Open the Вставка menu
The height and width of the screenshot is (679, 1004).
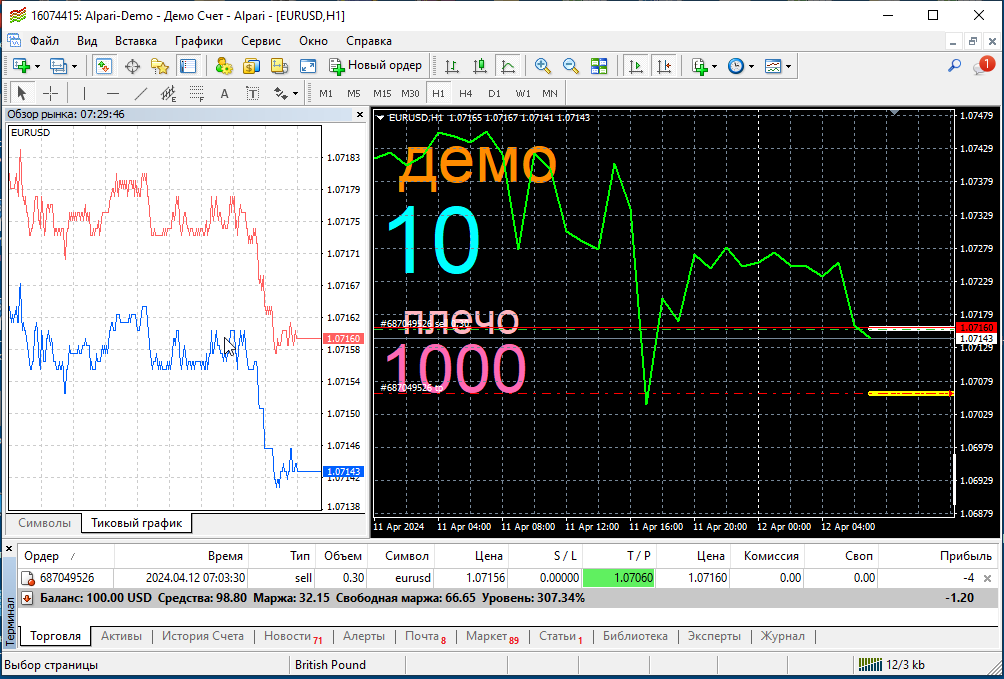click(x=136, y=41)
